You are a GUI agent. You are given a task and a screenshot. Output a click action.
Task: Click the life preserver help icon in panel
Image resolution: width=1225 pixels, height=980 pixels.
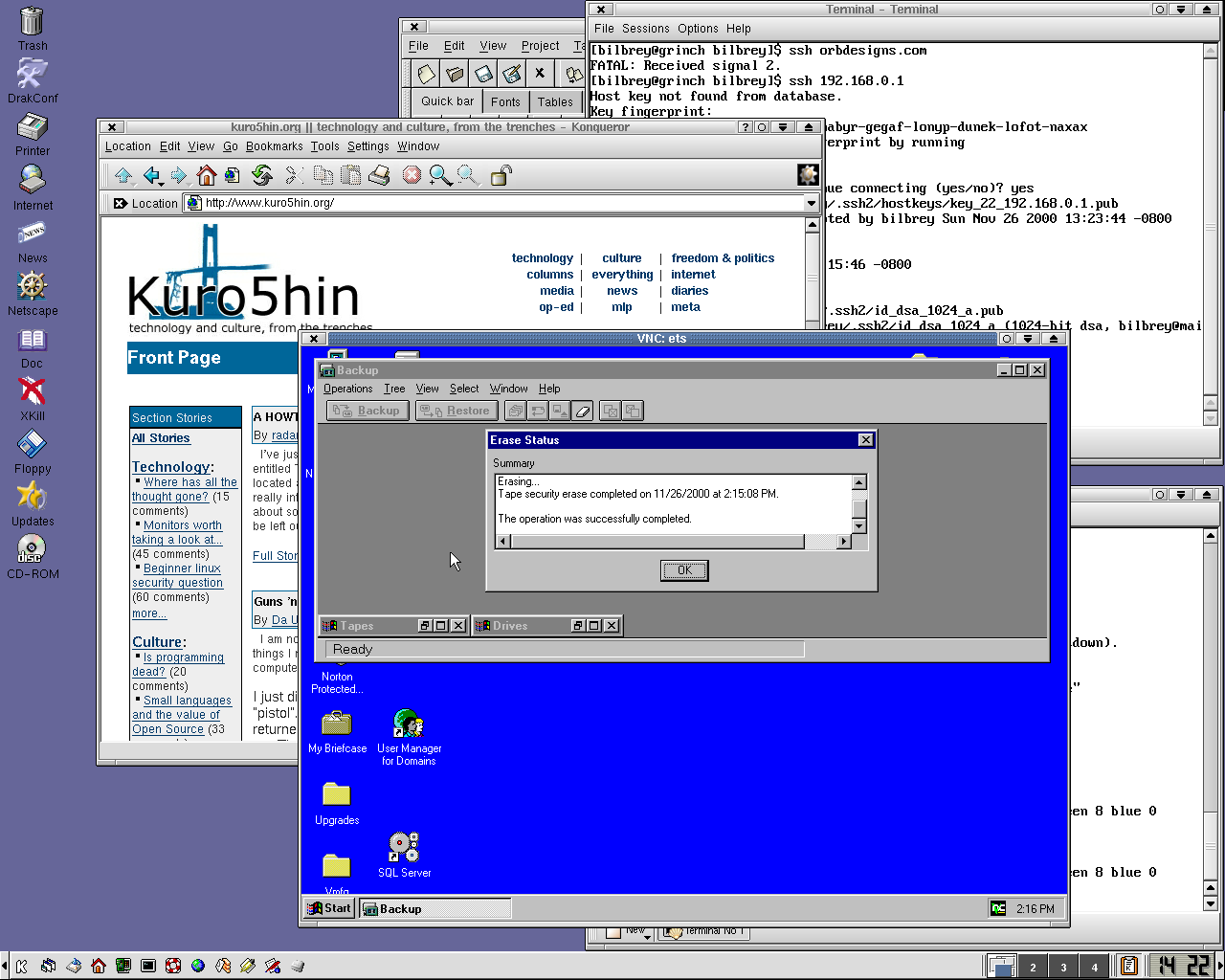(173, 966)
